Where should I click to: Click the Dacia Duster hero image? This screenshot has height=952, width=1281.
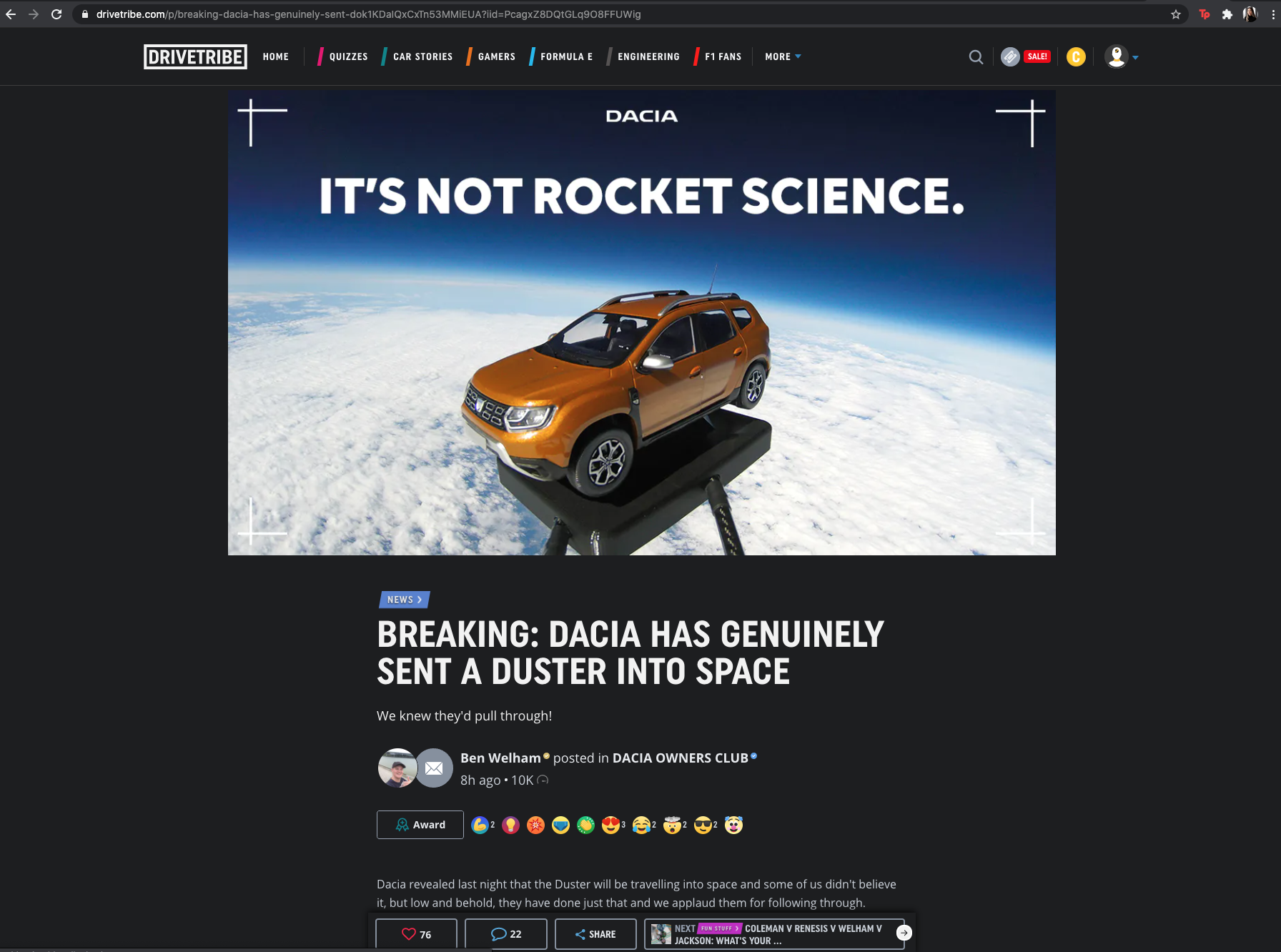641,322
